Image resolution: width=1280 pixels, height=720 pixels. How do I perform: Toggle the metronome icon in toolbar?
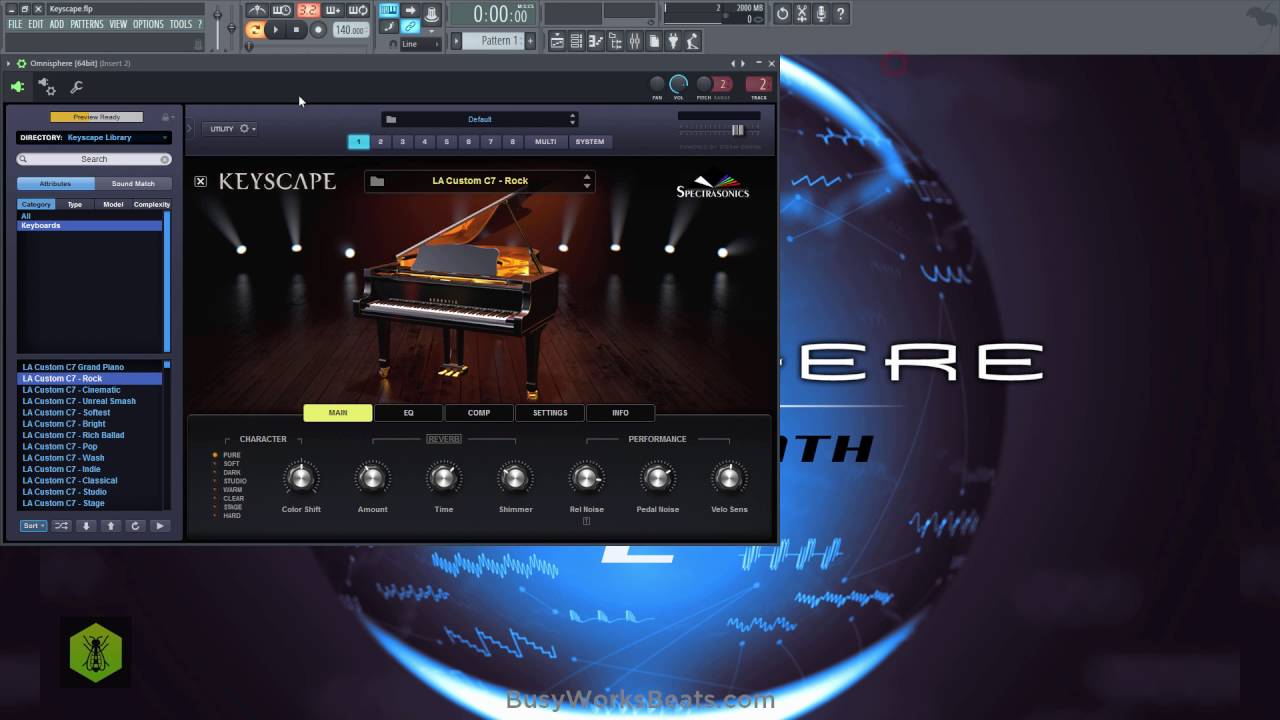point(257,10)
